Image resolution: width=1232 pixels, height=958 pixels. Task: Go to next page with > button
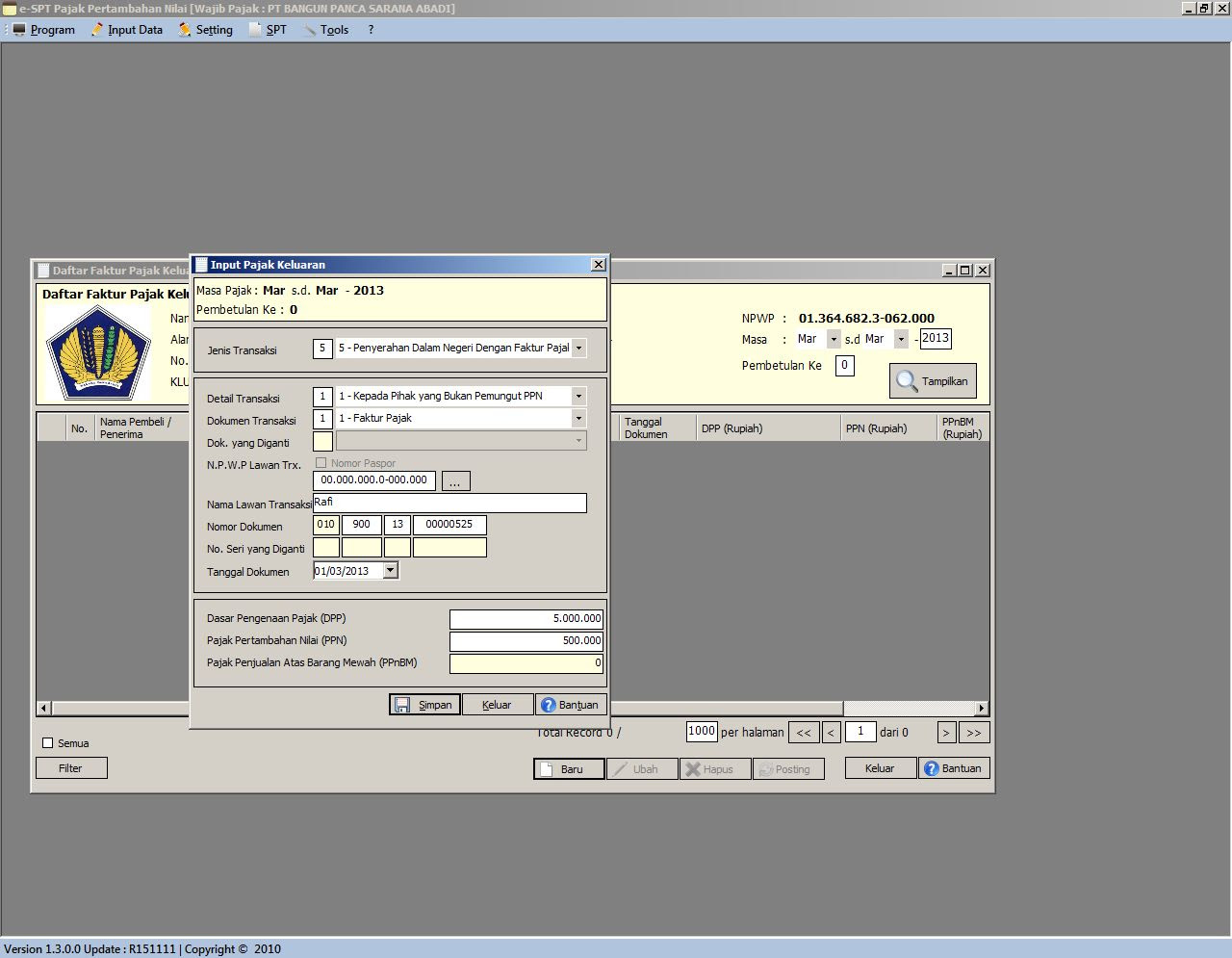click(946, 733)
